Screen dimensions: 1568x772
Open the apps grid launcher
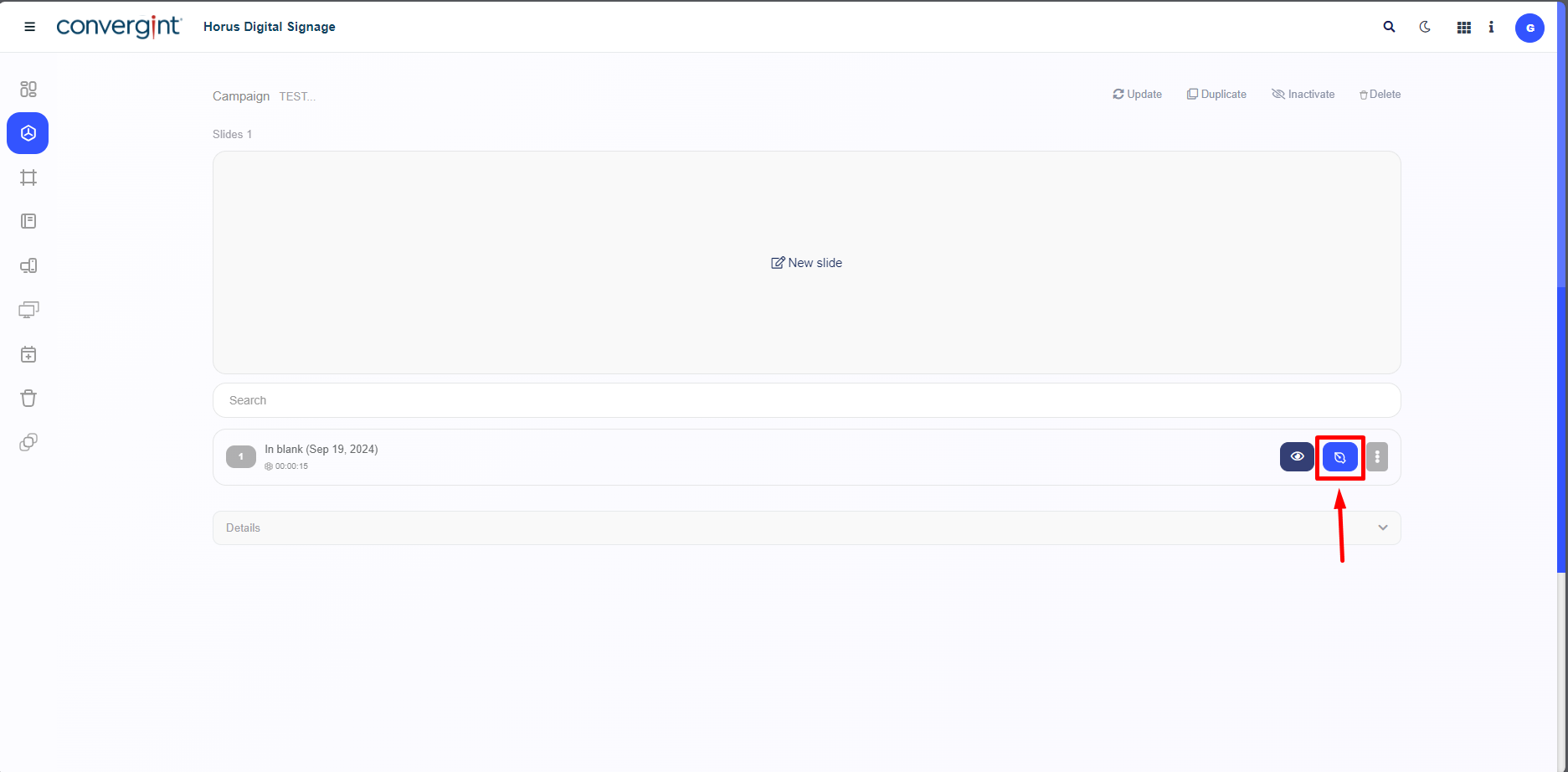[x=1463, y=28]
